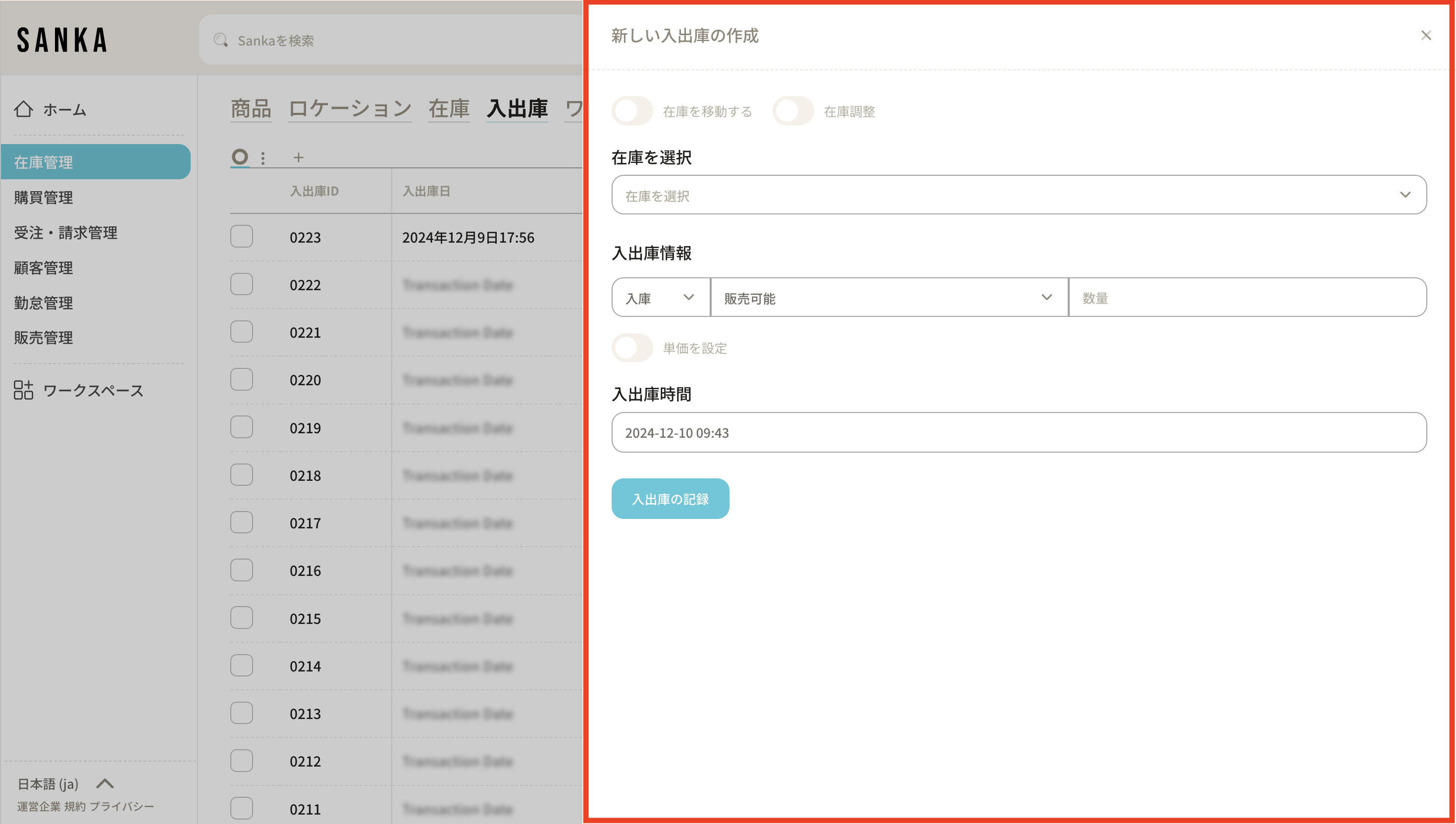Open the 入庫 type dropdown

[660, 298]
